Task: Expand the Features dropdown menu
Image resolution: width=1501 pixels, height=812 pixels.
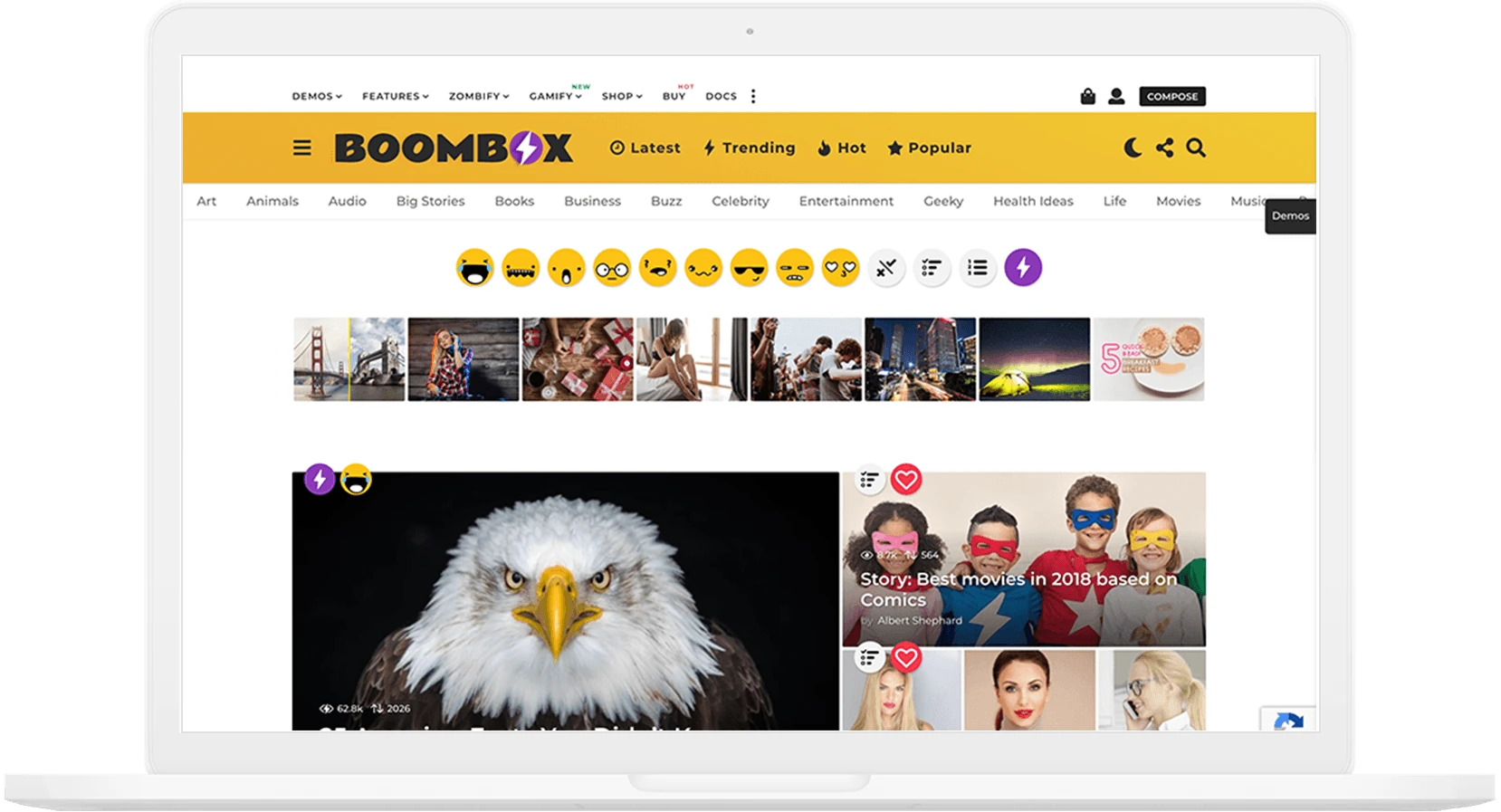Action: click(396, 96)
